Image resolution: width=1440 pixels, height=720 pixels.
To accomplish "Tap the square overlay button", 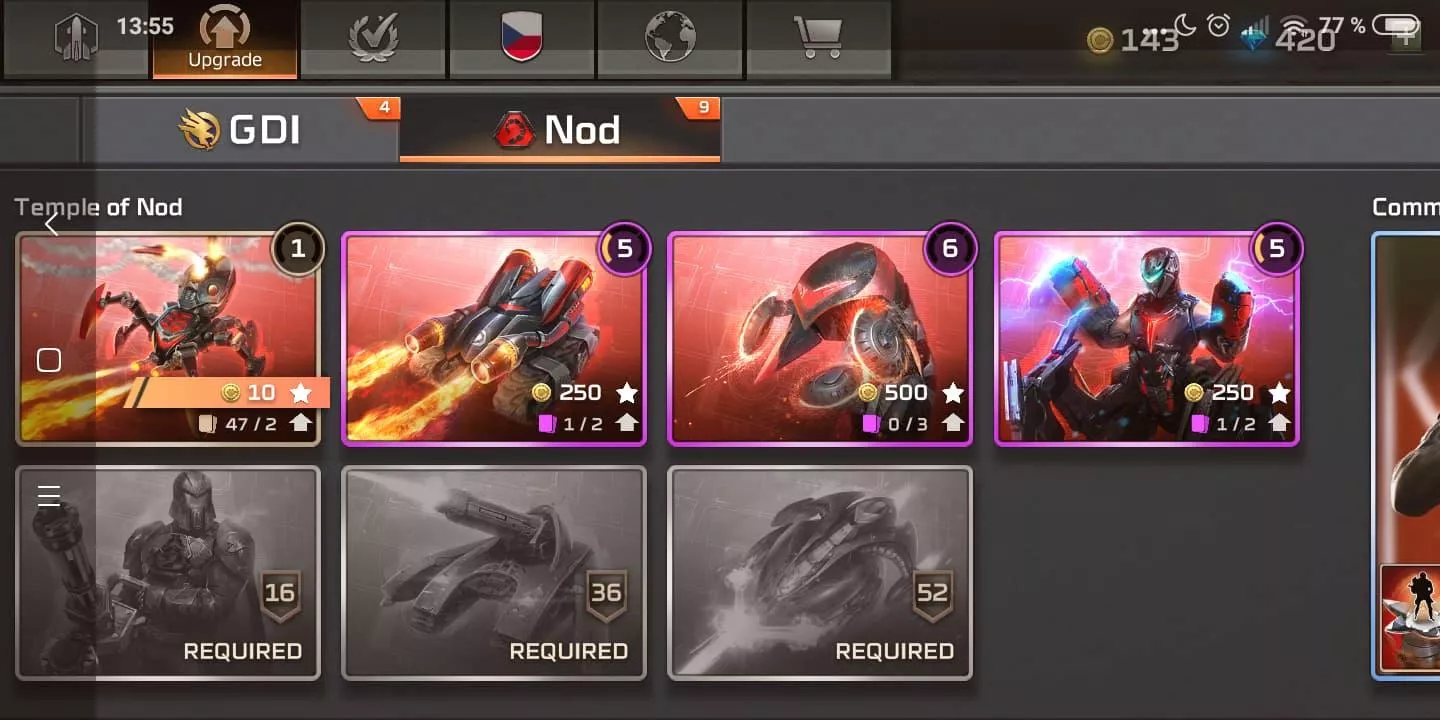I will tap(49, 360).
